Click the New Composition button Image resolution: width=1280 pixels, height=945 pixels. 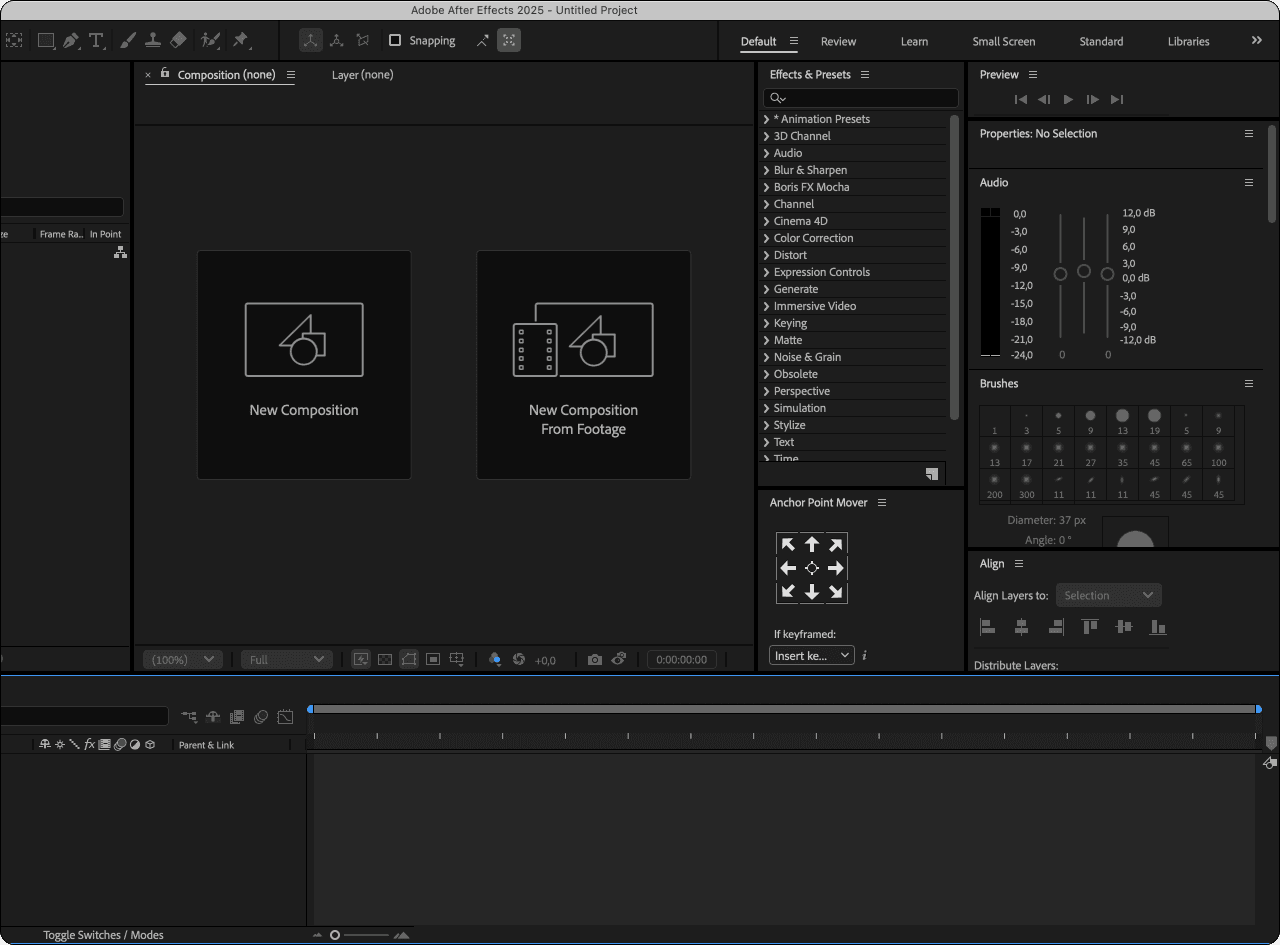pos(304,365)
